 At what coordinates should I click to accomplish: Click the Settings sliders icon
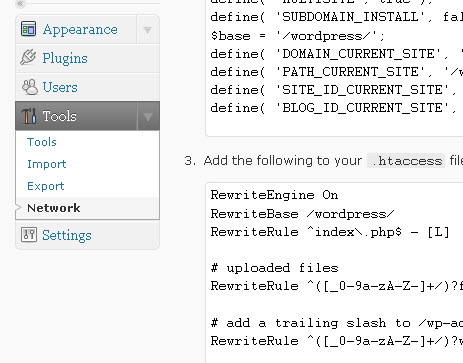pyautogui.click(x=29, y=235)
